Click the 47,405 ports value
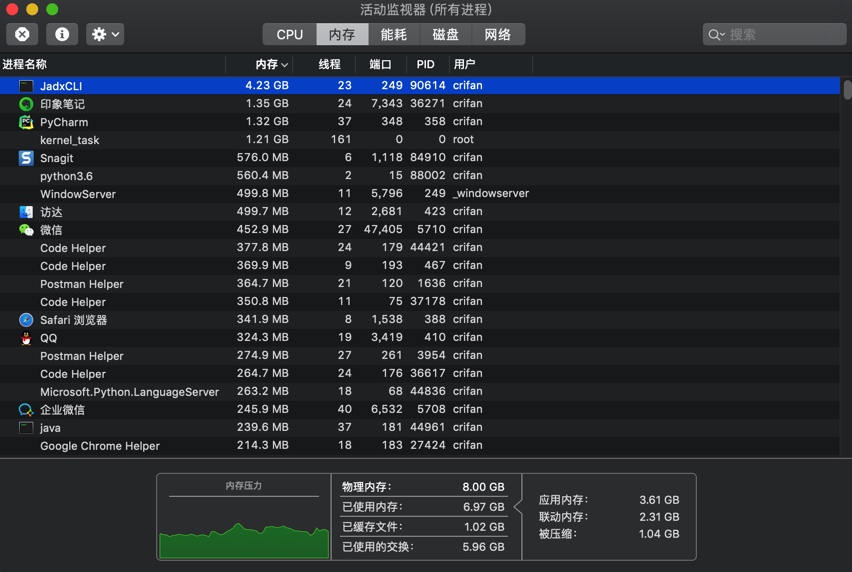The image size is (852, 572). pos(383,229)
